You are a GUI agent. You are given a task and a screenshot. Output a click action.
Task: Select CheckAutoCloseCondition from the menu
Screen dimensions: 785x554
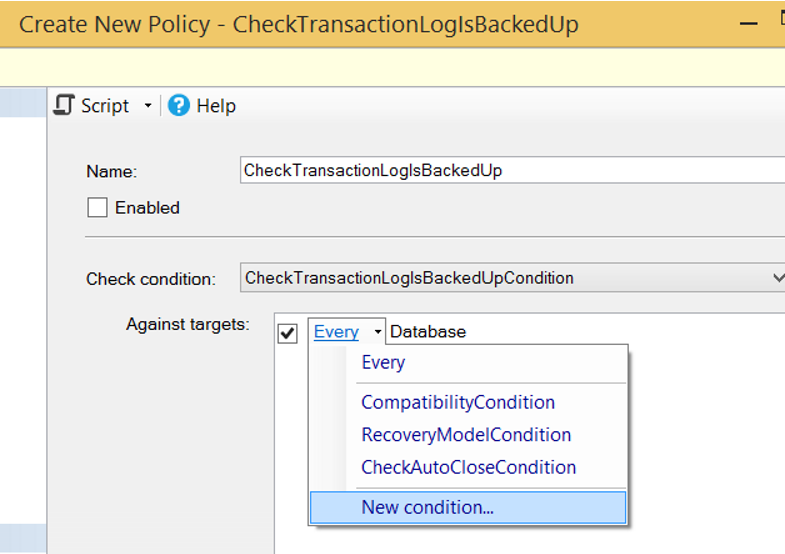[x=469, y=467]
